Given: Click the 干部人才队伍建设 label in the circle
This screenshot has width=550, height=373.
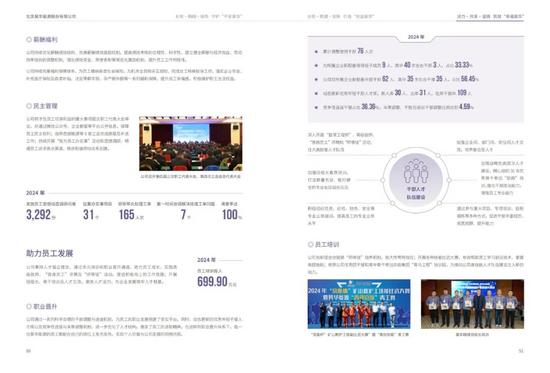Looking at the screenshot, I should click(x=416, y=193).
